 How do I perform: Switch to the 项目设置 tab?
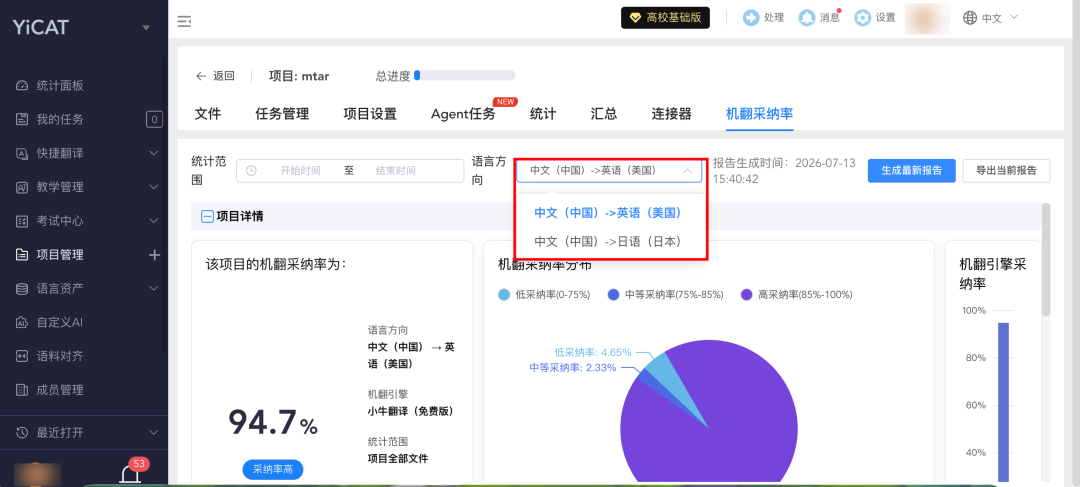coord(370,114)
